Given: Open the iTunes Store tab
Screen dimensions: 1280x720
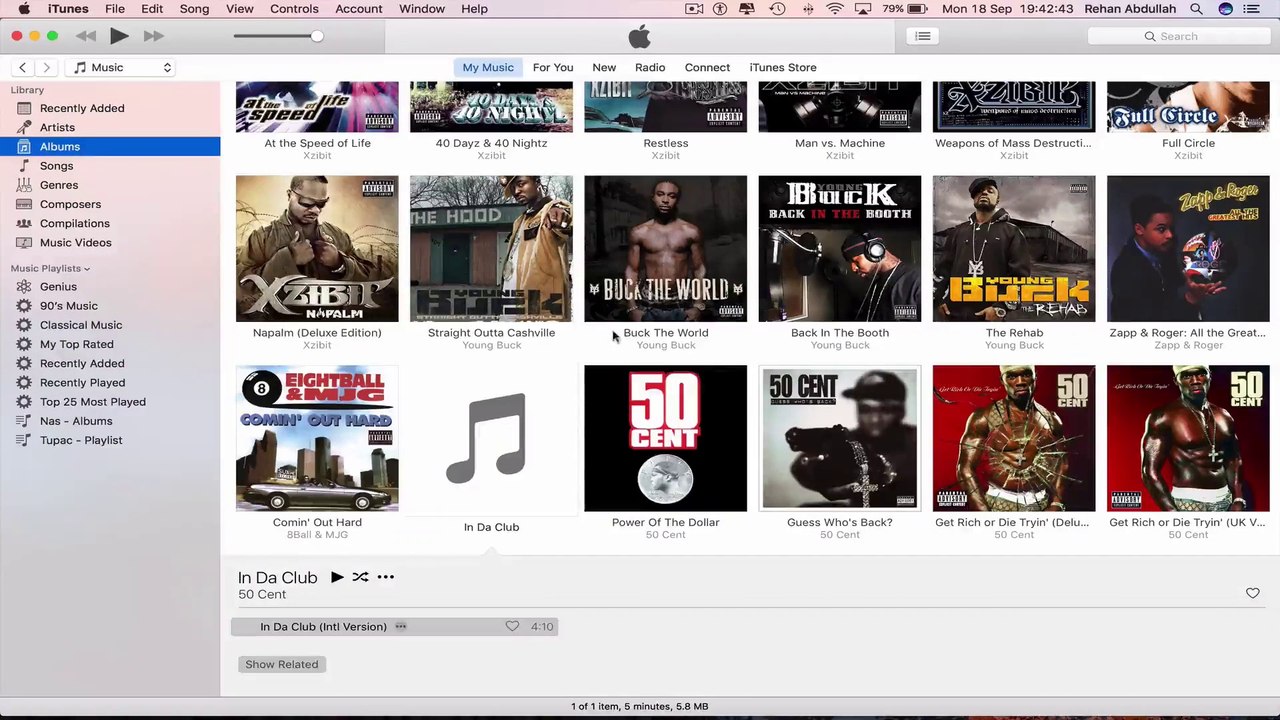Looking at the screenshot, I should coord(783,67).
